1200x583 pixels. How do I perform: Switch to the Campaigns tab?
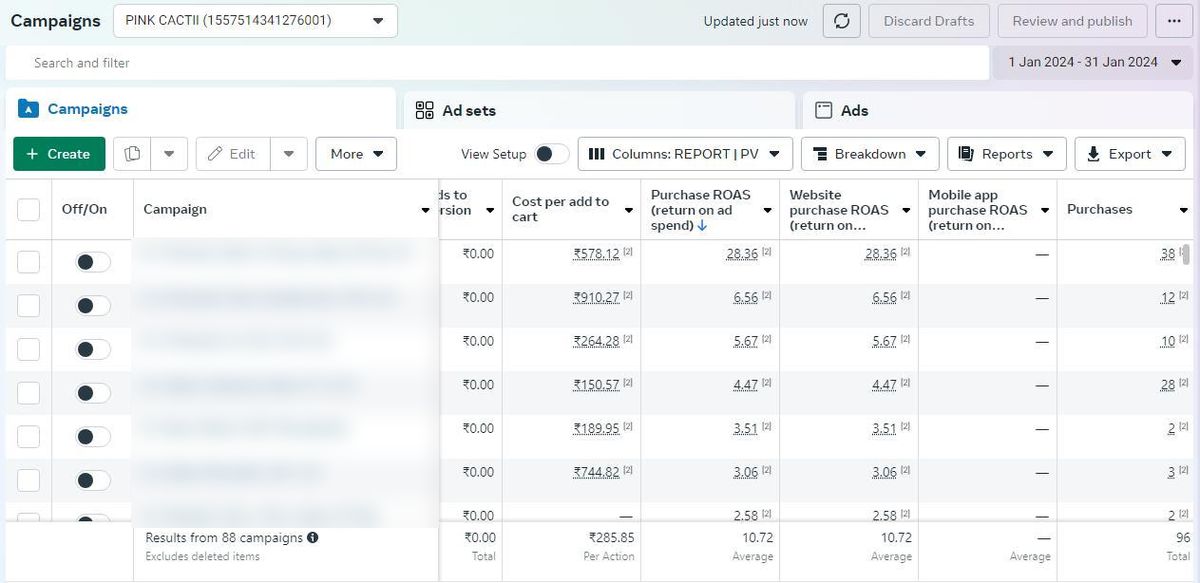point(201,109)
